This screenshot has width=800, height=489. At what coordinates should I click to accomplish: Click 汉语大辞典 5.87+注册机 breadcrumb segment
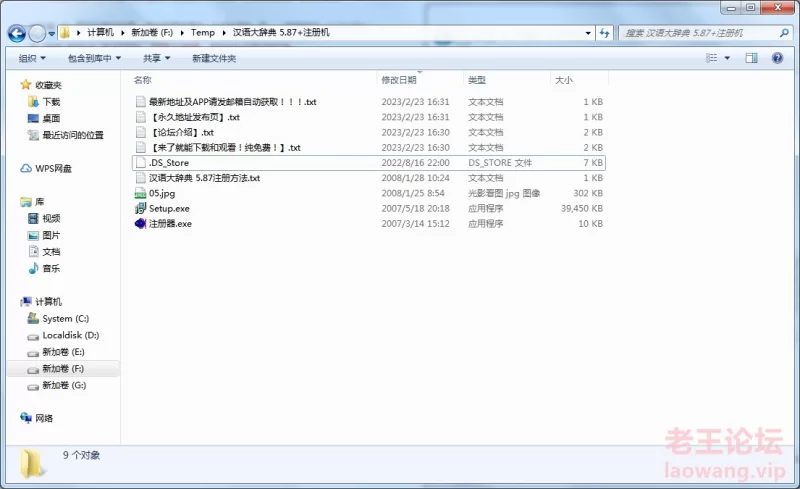281,33
